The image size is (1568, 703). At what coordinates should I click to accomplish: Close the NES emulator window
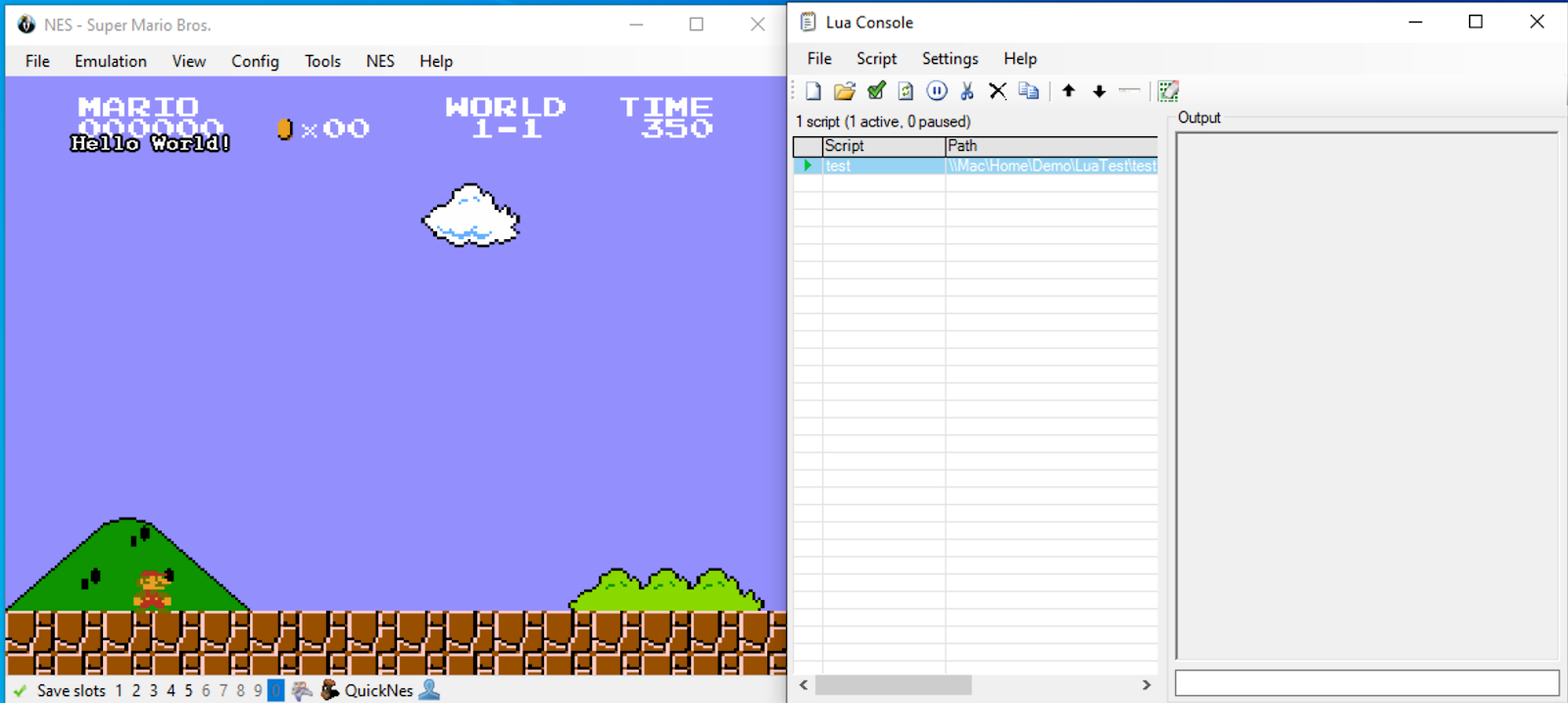point(758,25)
